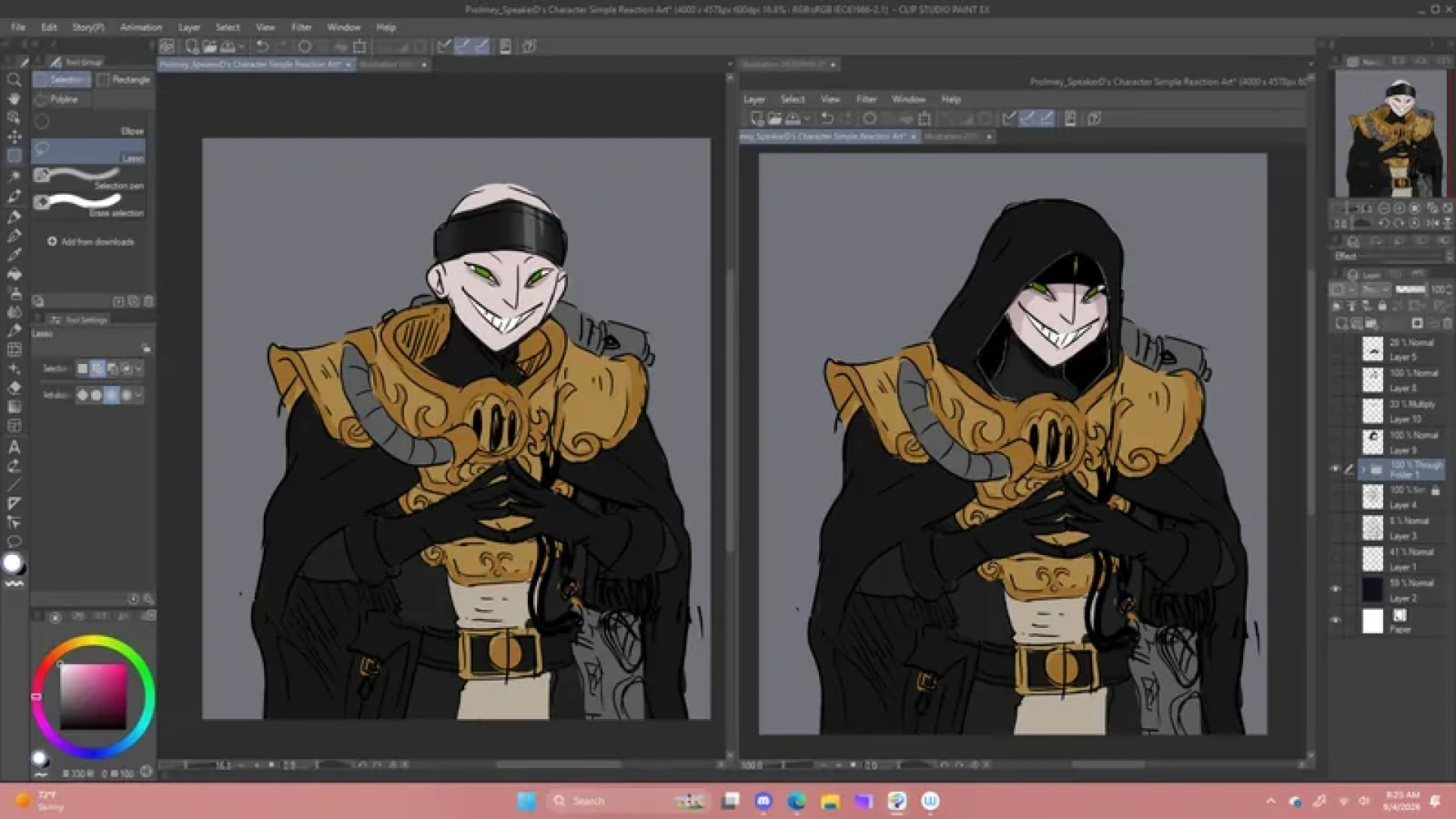Screen dimensions: 1456x819
Task: Click the main drawing color swatch in toolbox
Action: [12, 563]
